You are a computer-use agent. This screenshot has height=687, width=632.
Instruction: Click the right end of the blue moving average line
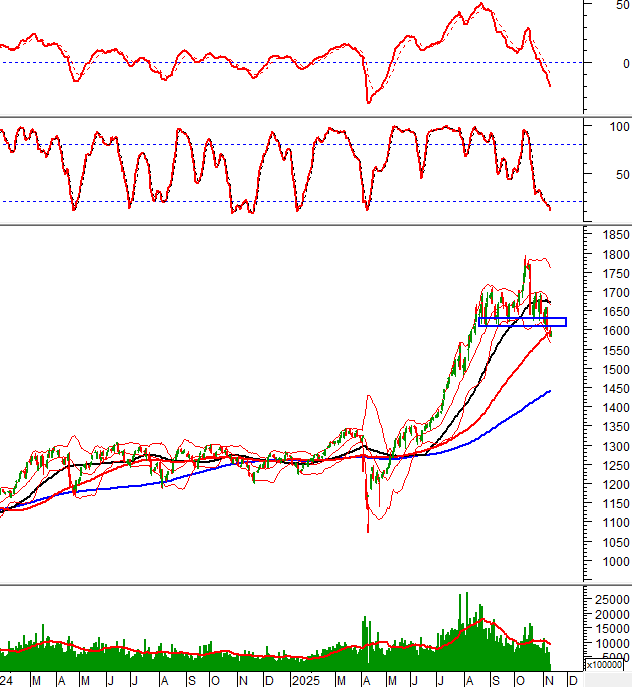pos(550,391)
